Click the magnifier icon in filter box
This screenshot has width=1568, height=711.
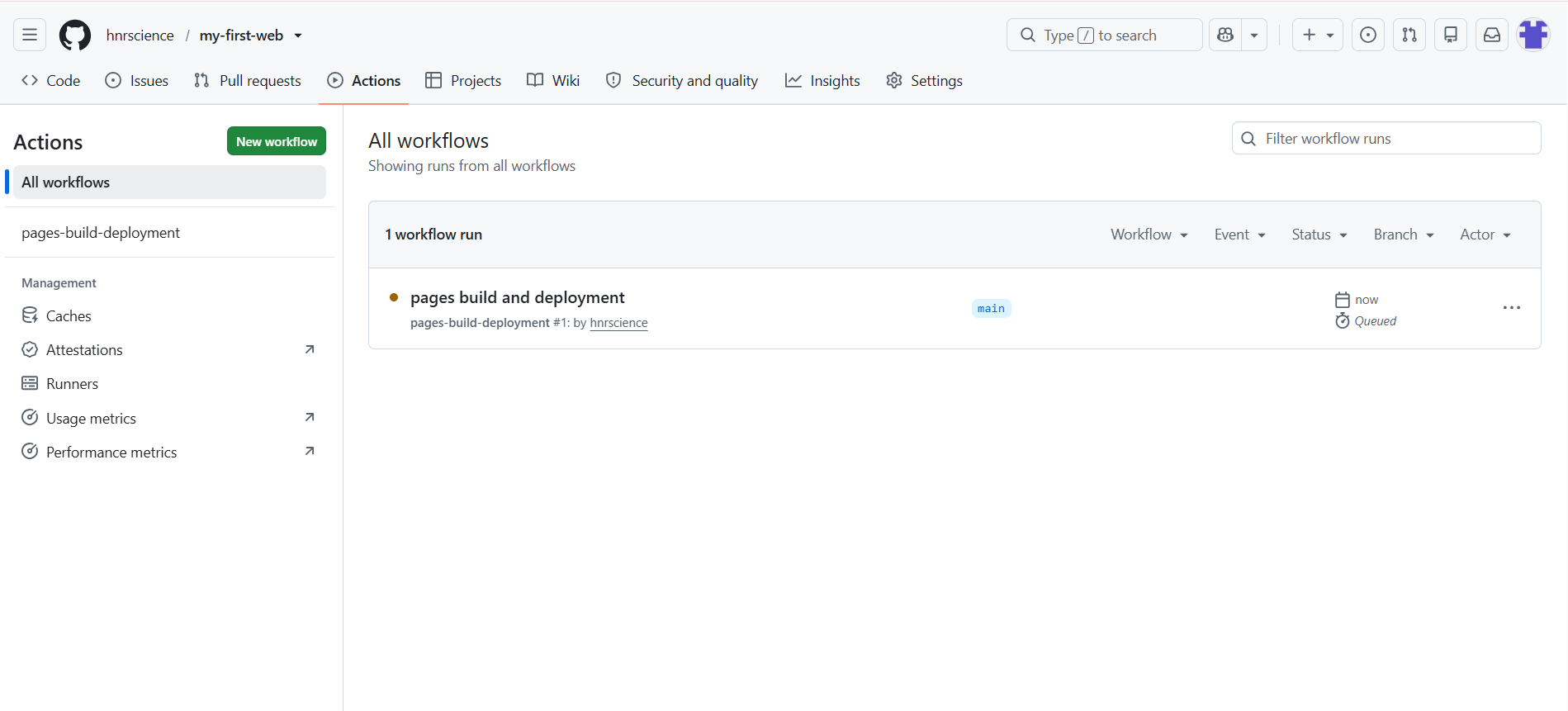(1249, 139)
